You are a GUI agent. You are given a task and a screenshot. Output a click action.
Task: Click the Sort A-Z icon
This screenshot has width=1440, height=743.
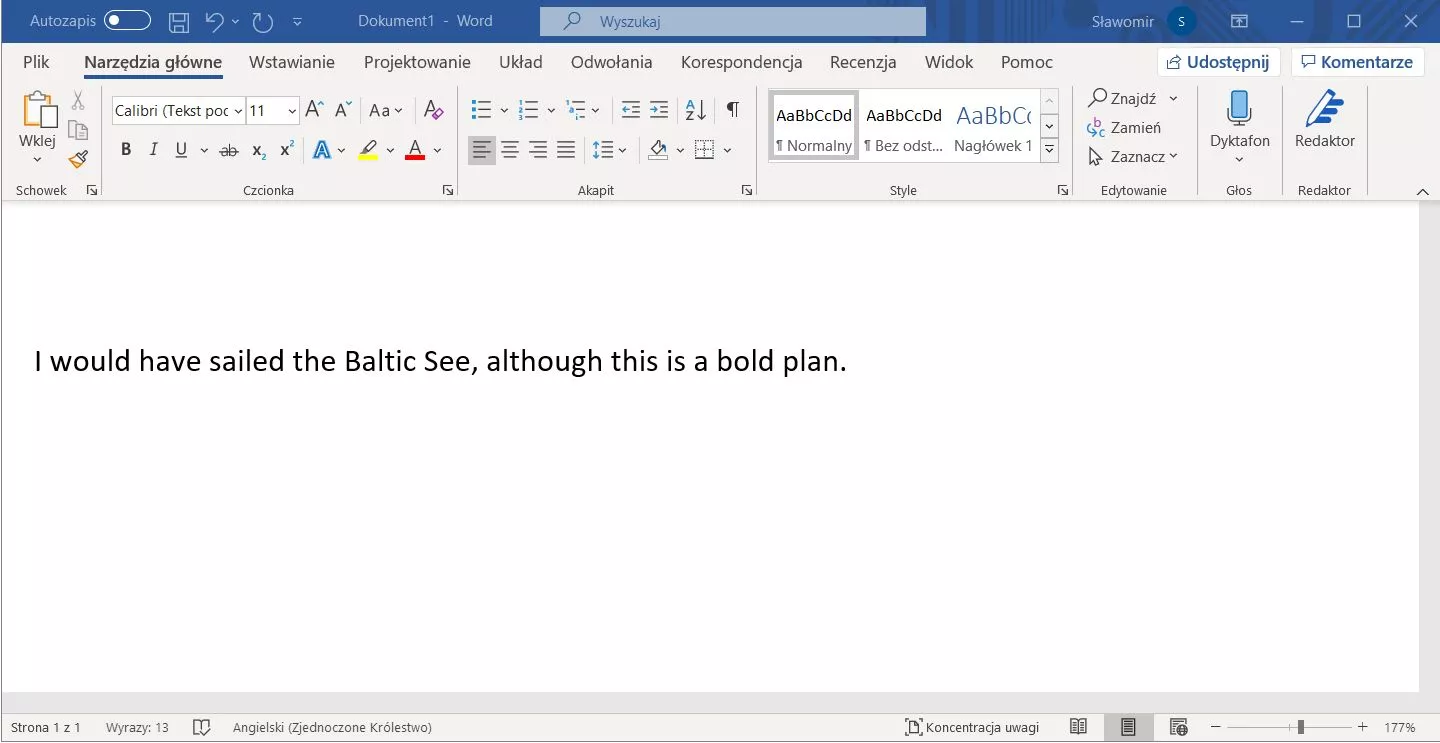tap(696, 110)
